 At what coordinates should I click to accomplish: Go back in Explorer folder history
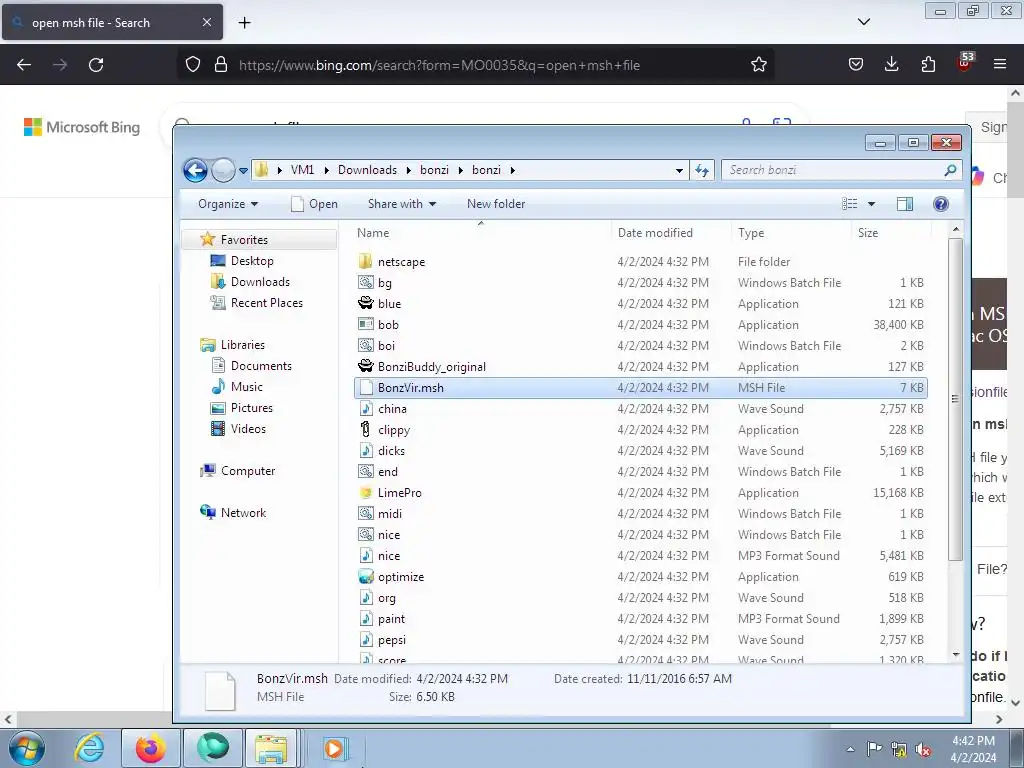(195, 170)
